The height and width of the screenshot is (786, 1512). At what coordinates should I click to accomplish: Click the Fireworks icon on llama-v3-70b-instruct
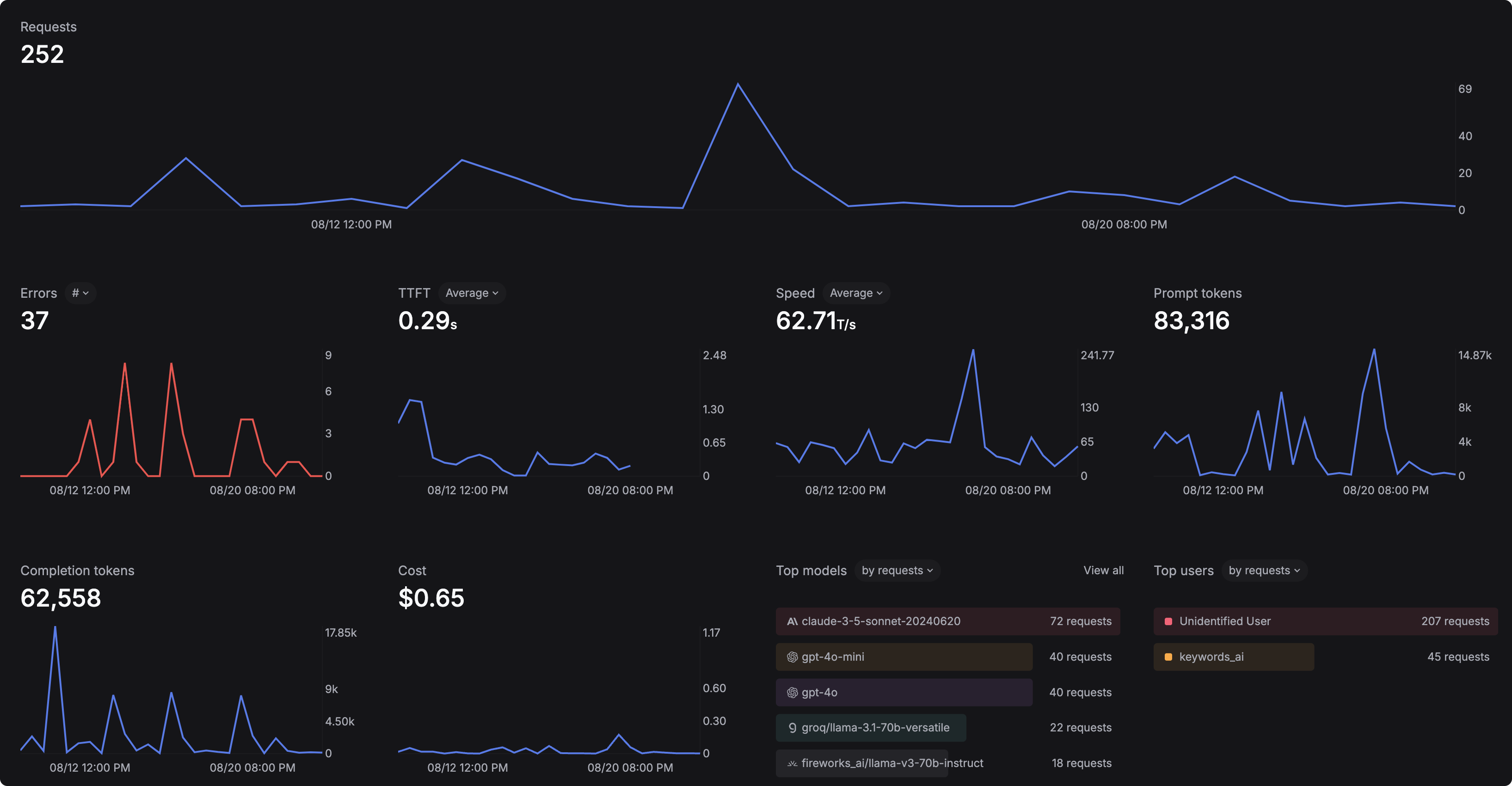[792, 763]
